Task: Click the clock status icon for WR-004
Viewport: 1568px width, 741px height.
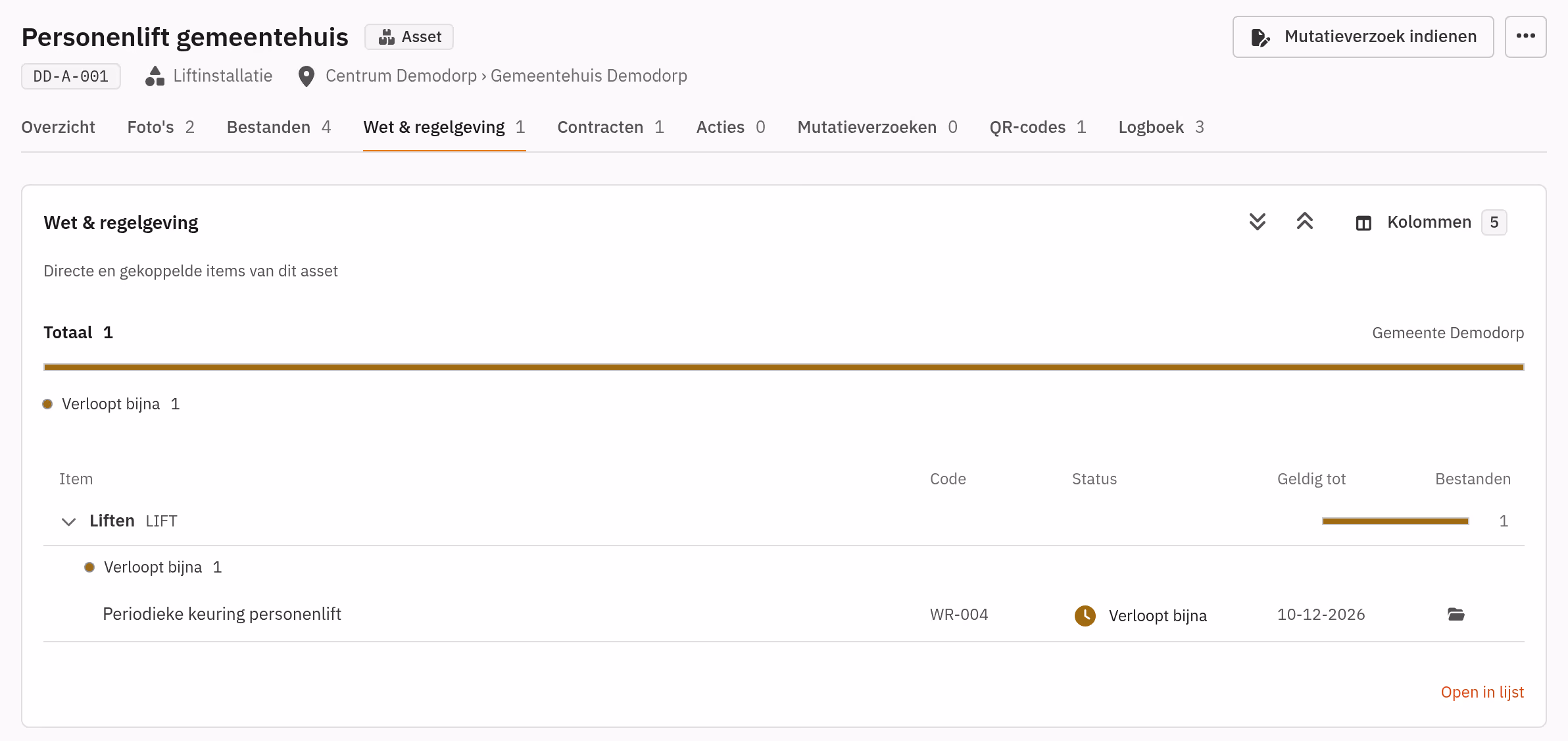Action: [x=1085, y=615]
